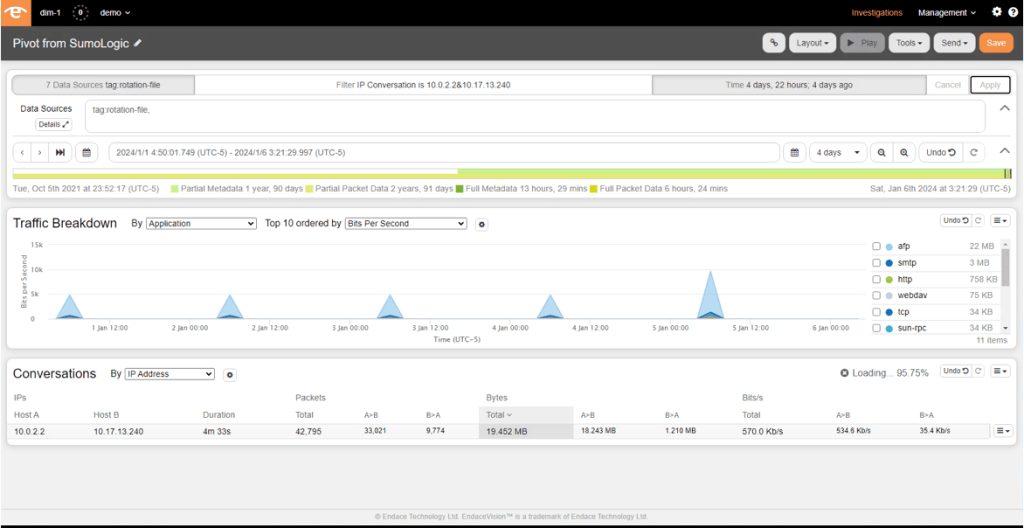Collapse the Data Sources section chevron
Screen dimensions: 1024x528
click(1005, 108)
